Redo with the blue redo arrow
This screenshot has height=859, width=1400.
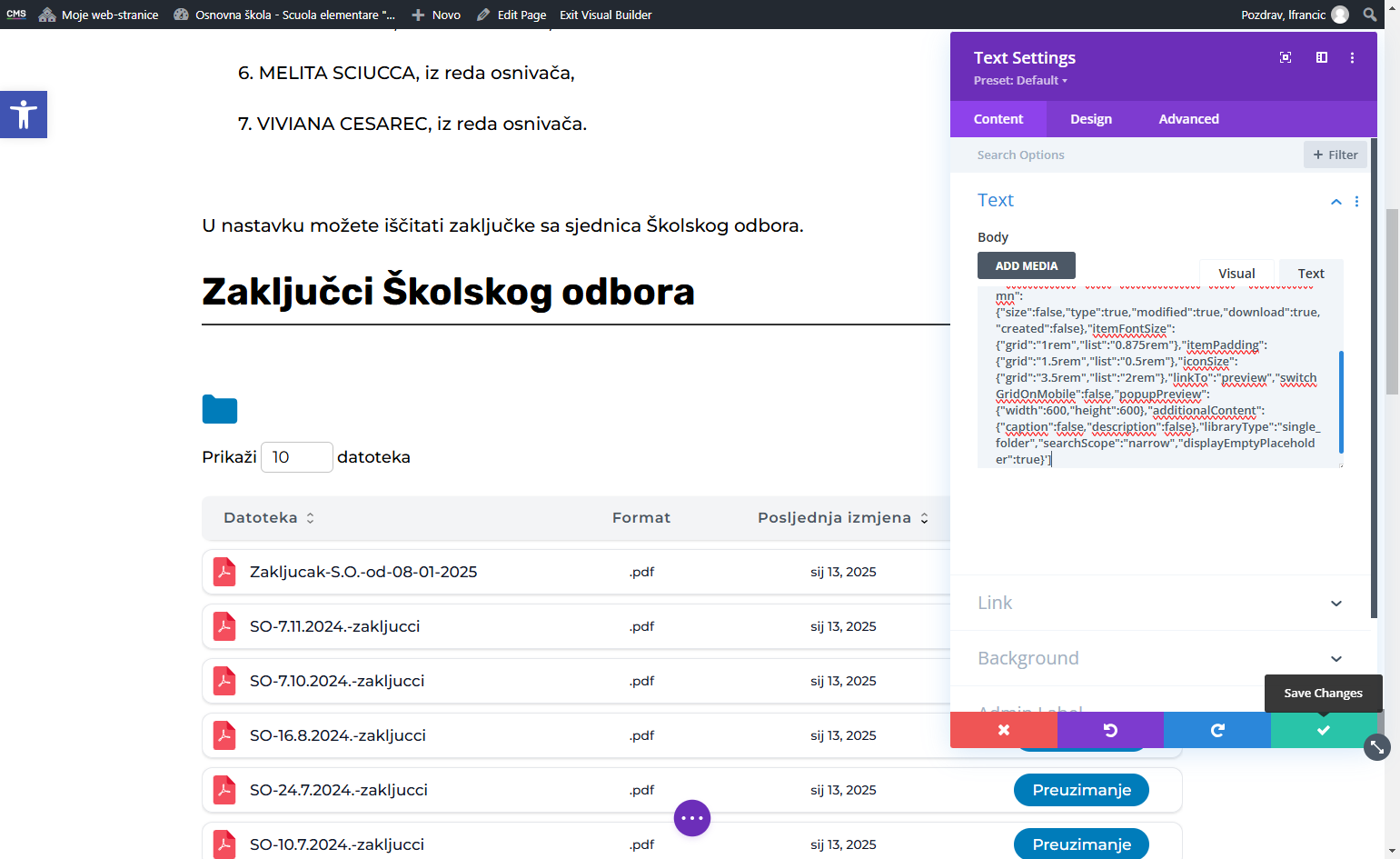coord(1217,730)
